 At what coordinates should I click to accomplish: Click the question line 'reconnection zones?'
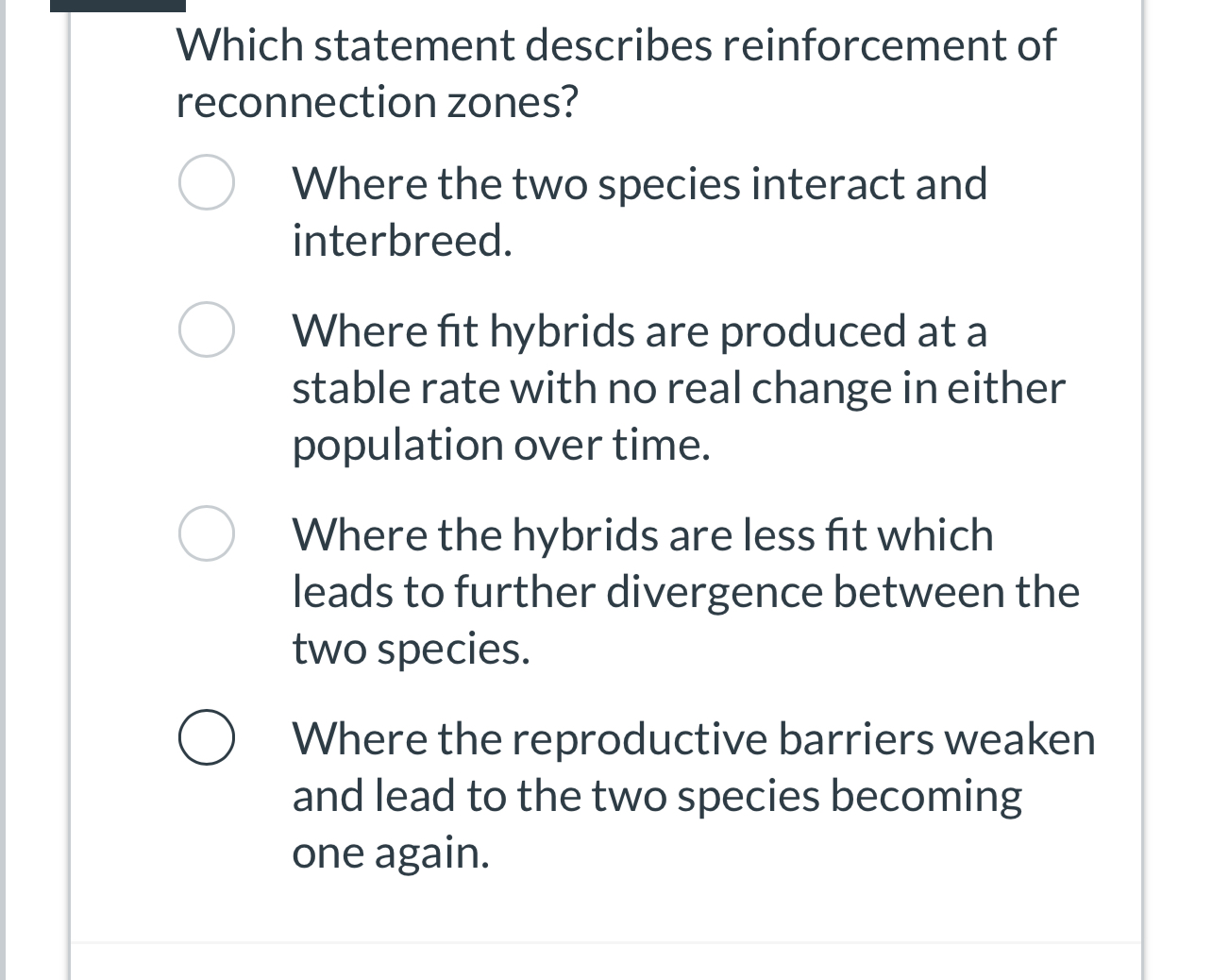coord(377,102)
